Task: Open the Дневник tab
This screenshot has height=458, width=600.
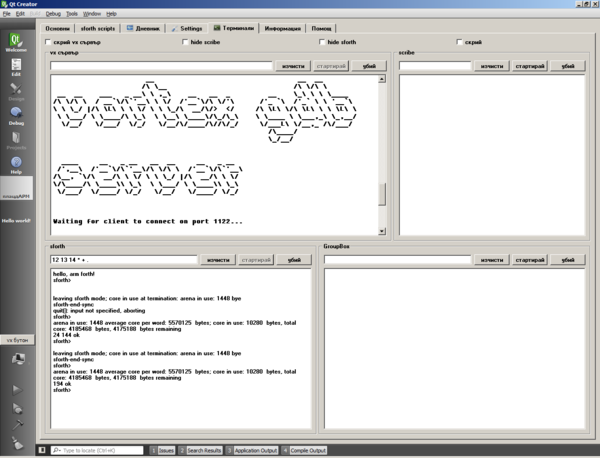Action: coord(143,28)
